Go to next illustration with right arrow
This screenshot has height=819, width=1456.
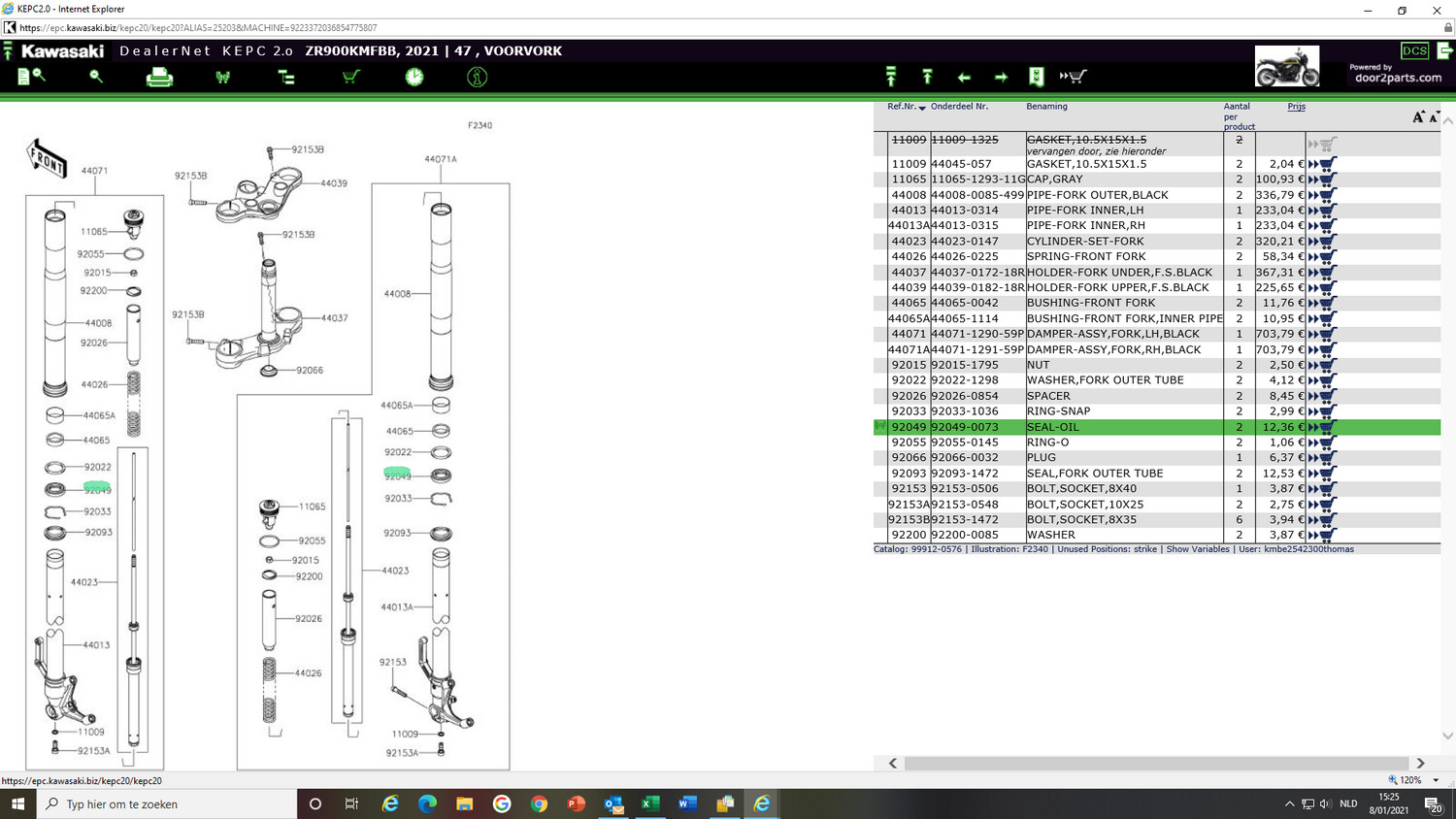coord(1001,77)
